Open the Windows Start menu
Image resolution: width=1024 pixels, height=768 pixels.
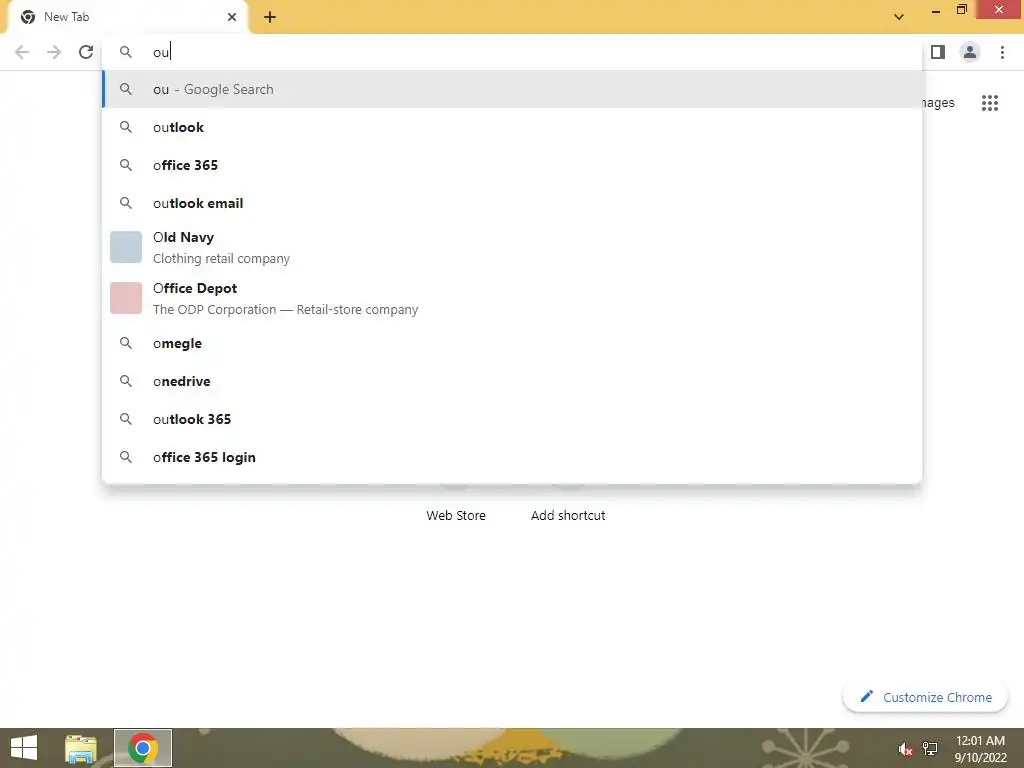click(24, 748)
